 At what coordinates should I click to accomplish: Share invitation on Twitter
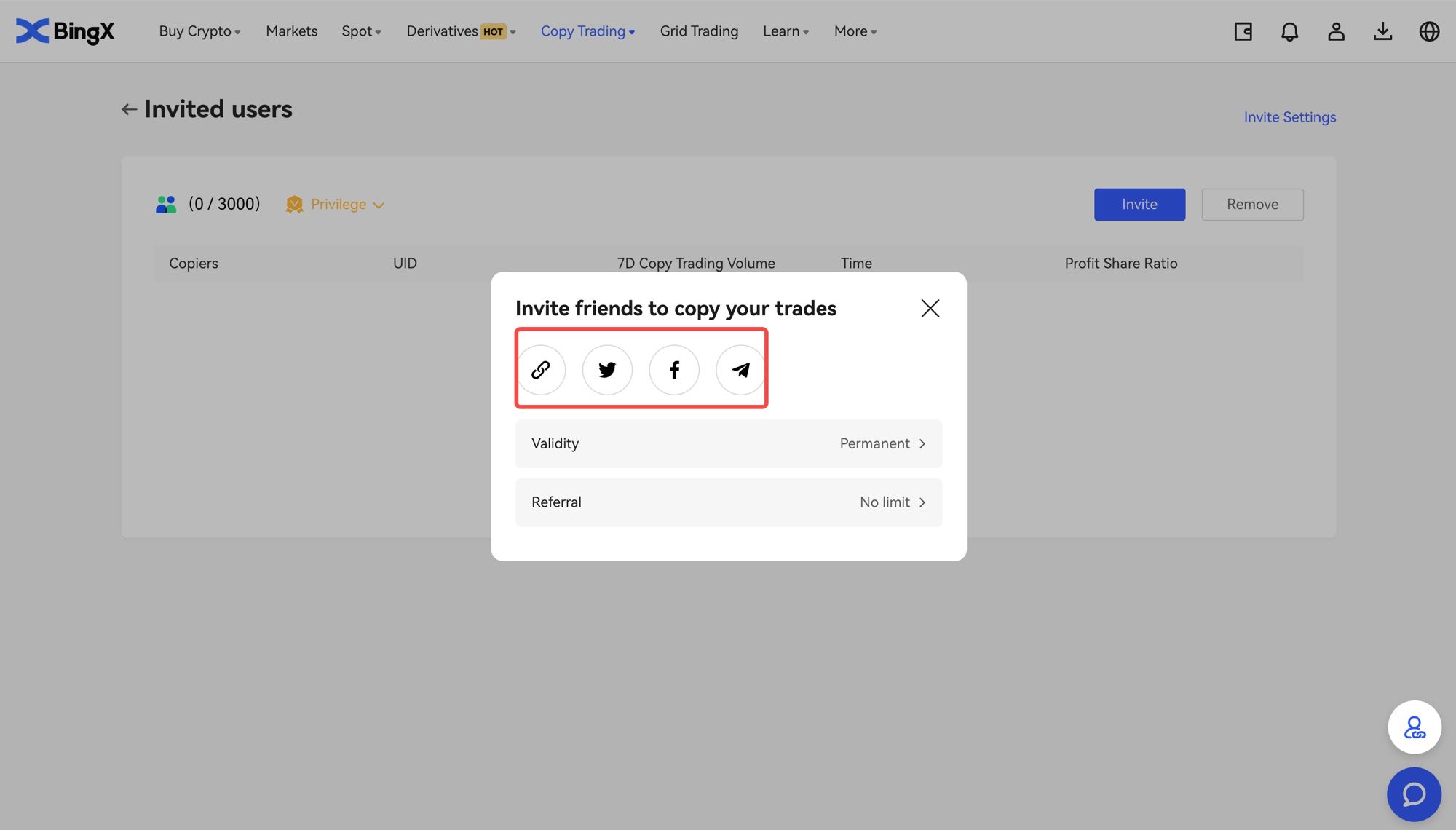(x=607, y=370)
